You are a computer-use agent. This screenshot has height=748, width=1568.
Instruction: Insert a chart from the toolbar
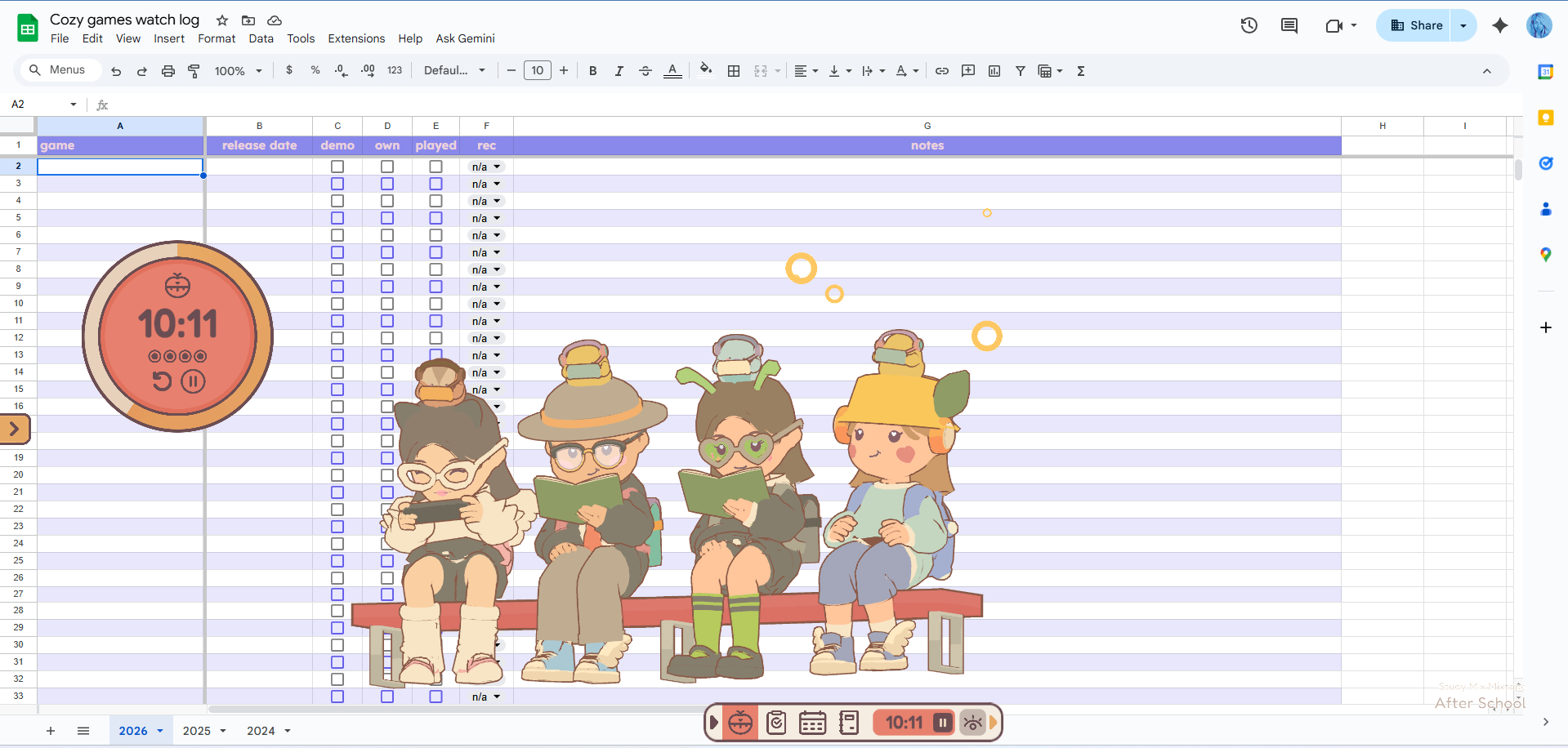[x=994, y=71]
